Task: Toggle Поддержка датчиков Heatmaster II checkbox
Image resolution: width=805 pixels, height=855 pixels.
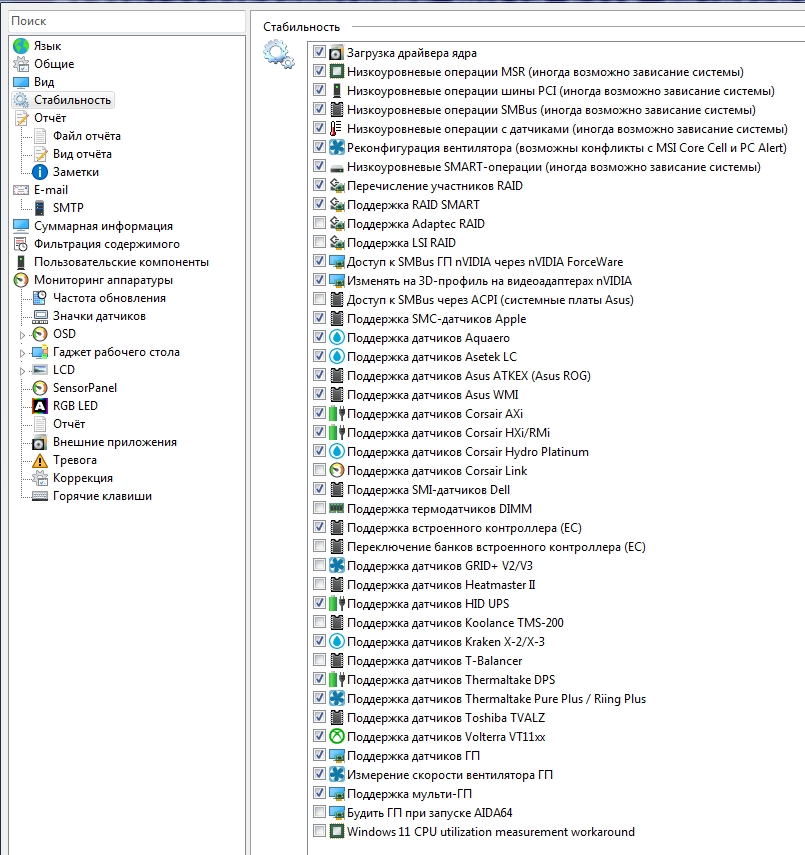Action: pyautogui.click(x=319, y=584)
